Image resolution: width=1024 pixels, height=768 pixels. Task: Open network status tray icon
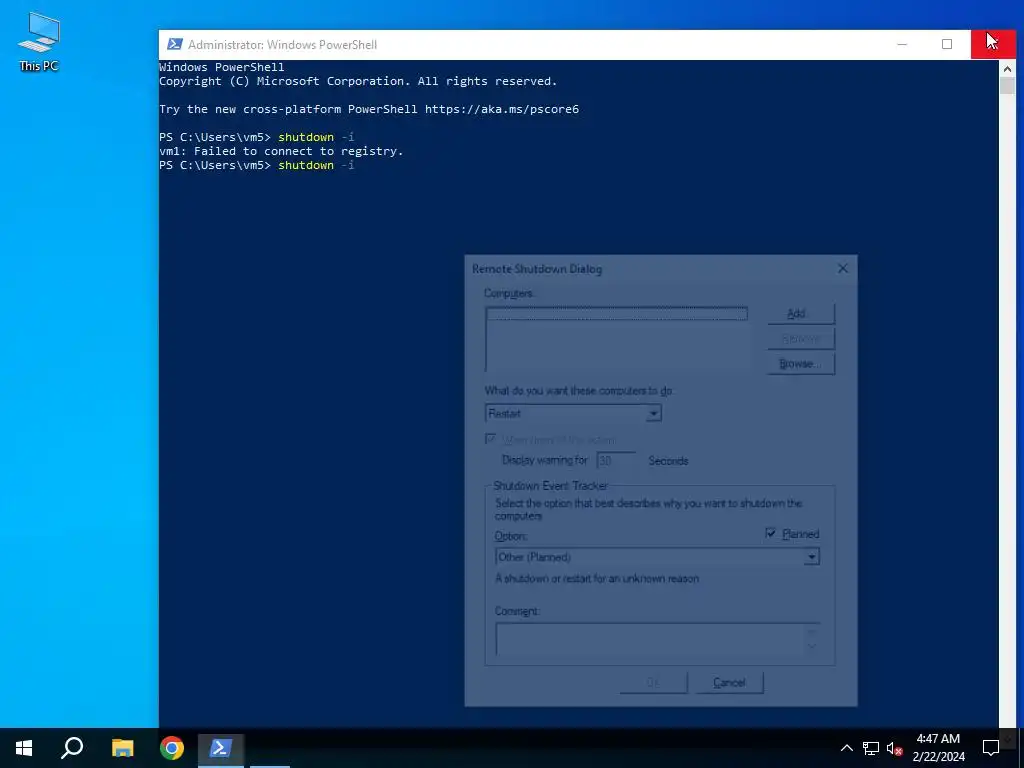[x=871, y=748]
